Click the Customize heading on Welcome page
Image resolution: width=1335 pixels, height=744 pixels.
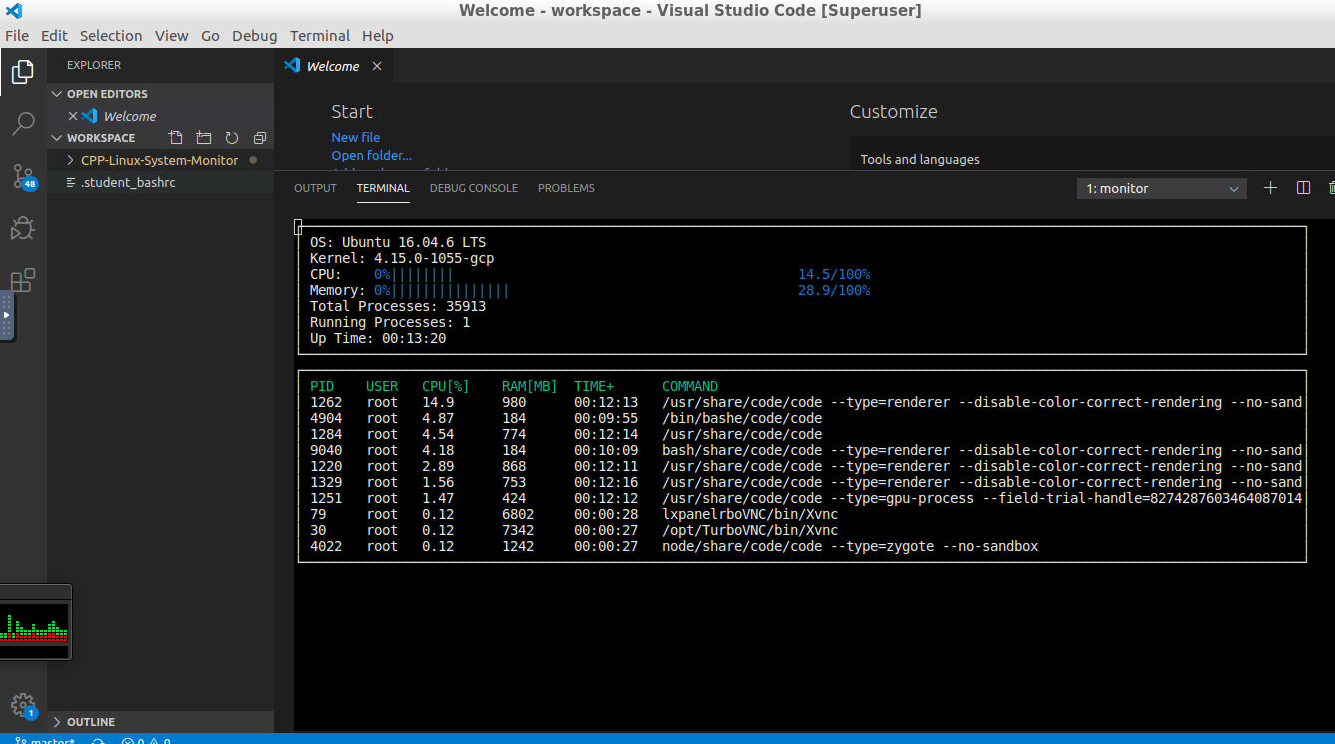click(894, 112)
